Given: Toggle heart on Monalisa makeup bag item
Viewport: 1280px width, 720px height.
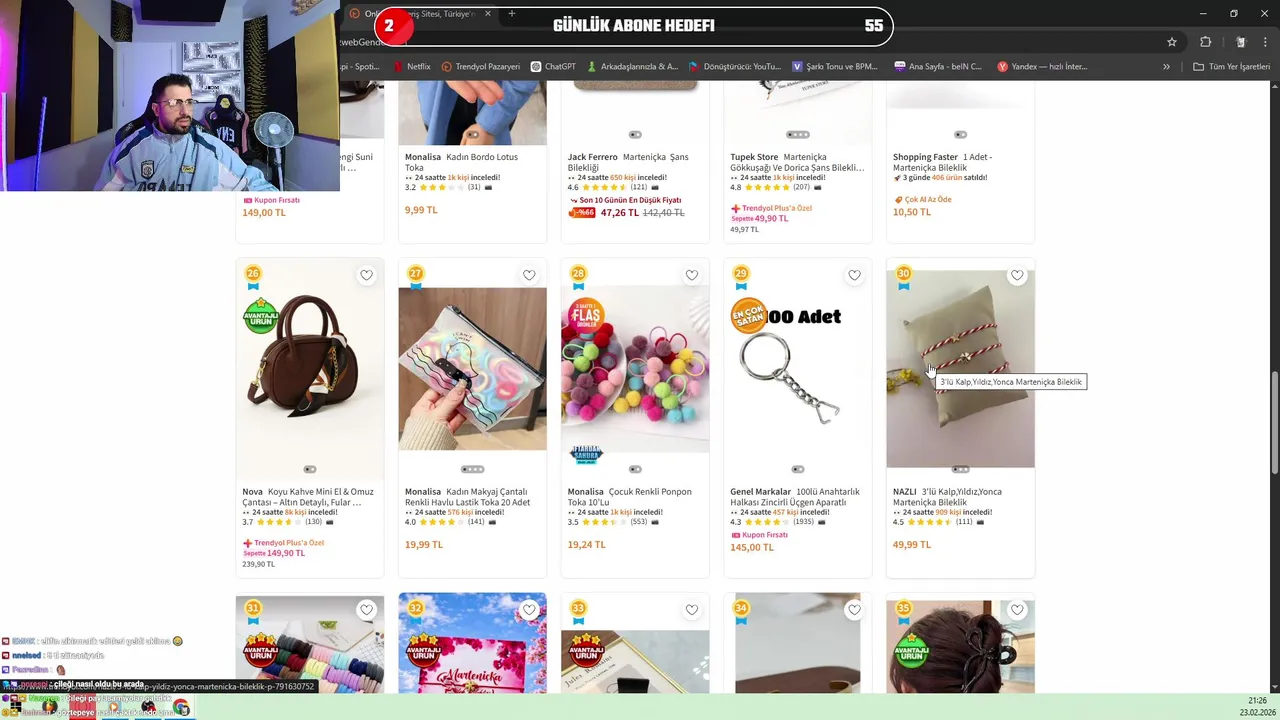Looking at the screenshot, I should coord(529,275).
